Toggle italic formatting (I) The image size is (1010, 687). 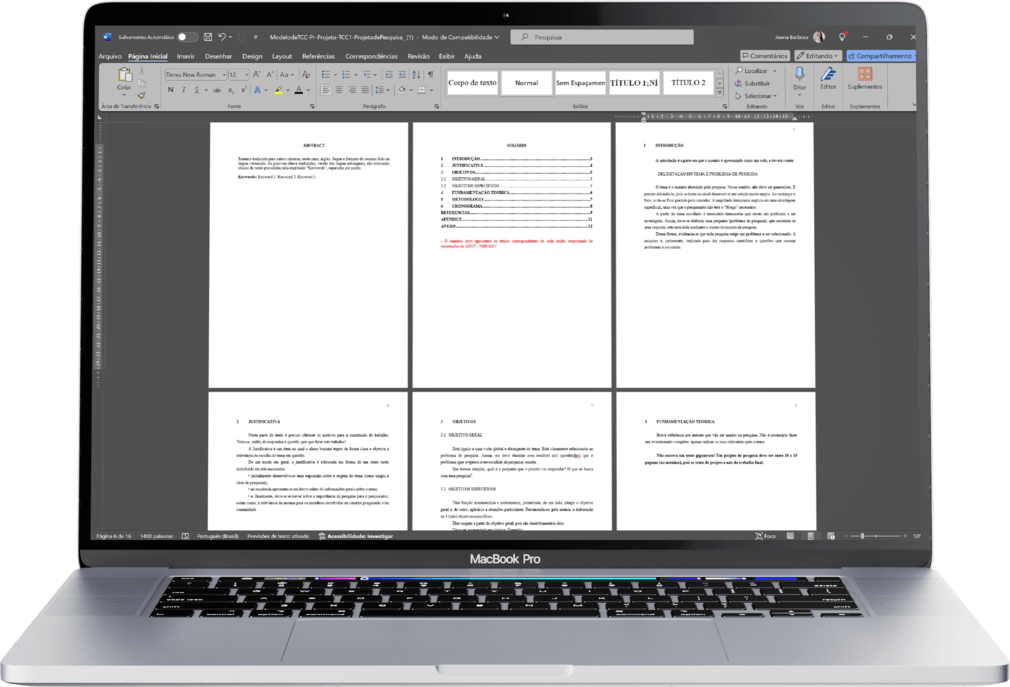coord(184,90)
